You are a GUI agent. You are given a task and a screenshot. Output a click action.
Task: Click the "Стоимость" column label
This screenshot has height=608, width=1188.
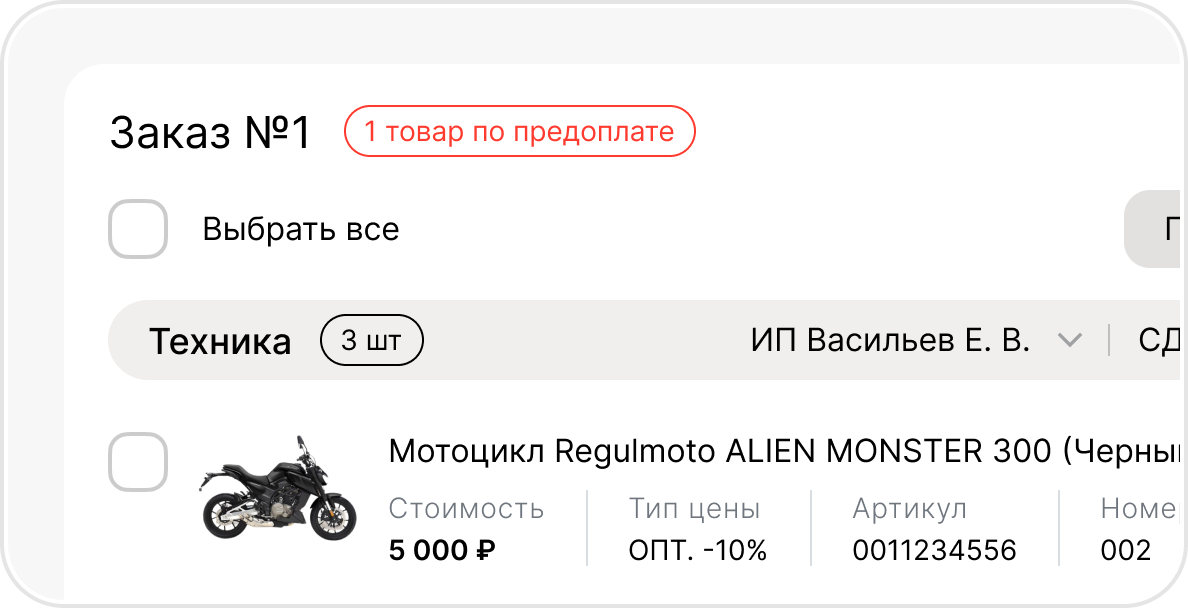point(466,509)
